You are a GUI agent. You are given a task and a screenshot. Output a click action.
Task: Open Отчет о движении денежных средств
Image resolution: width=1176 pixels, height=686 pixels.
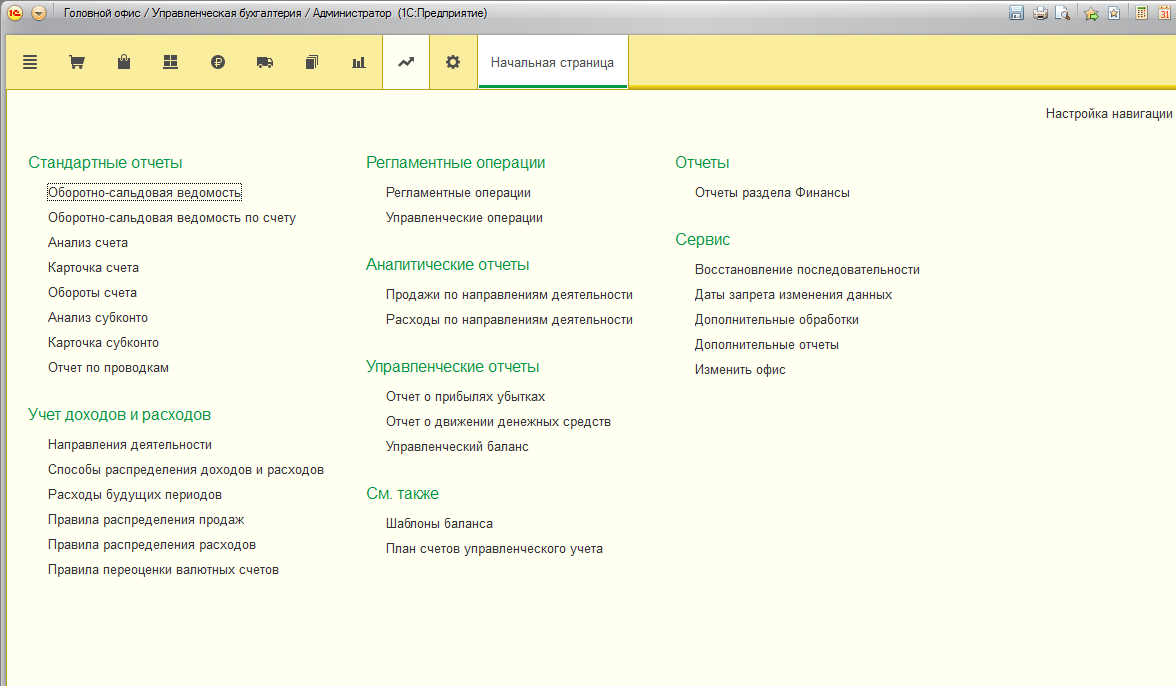tap(498, 421)
